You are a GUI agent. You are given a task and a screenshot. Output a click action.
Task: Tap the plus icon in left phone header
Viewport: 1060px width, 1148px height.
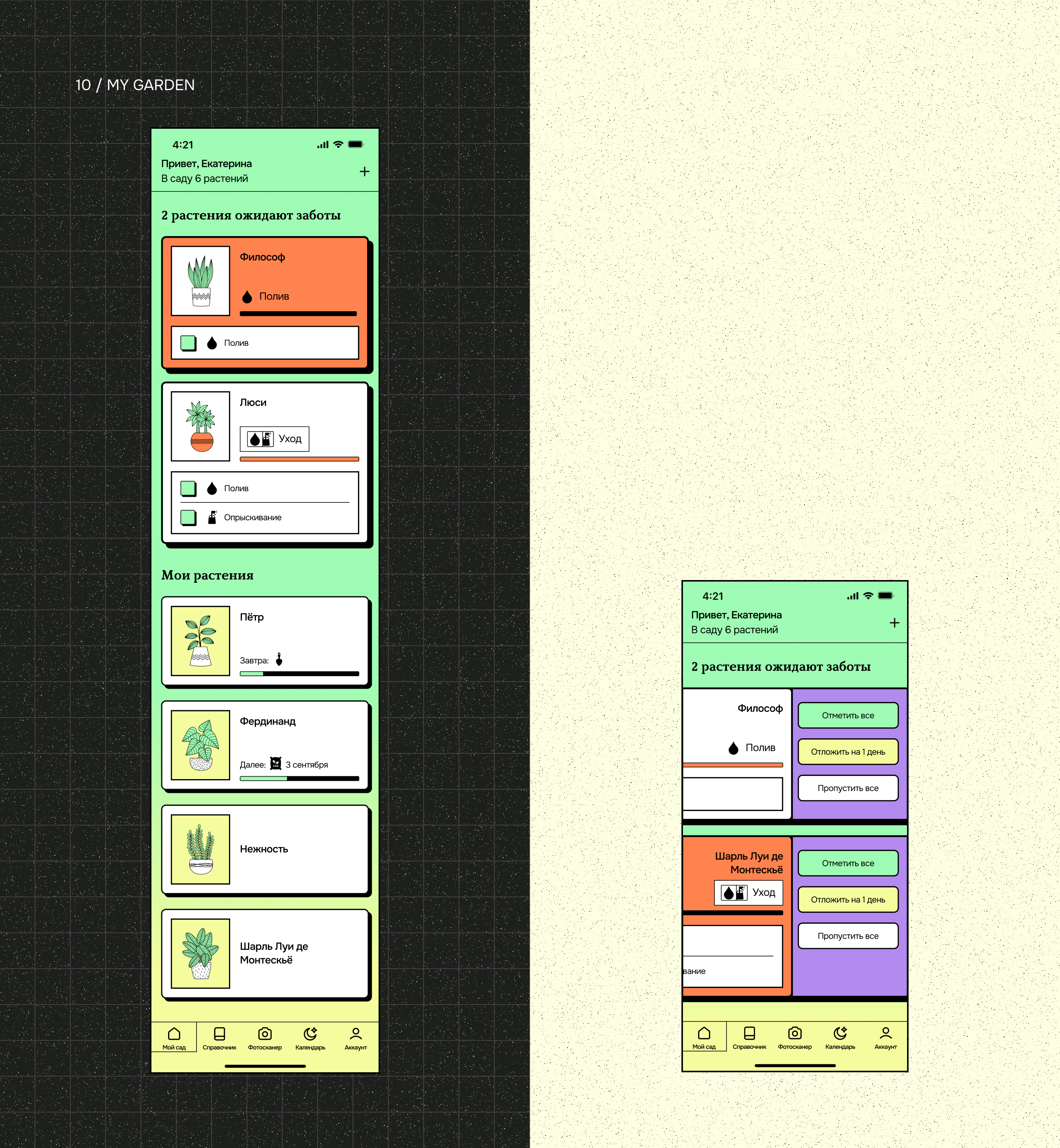tap(364, 172)
